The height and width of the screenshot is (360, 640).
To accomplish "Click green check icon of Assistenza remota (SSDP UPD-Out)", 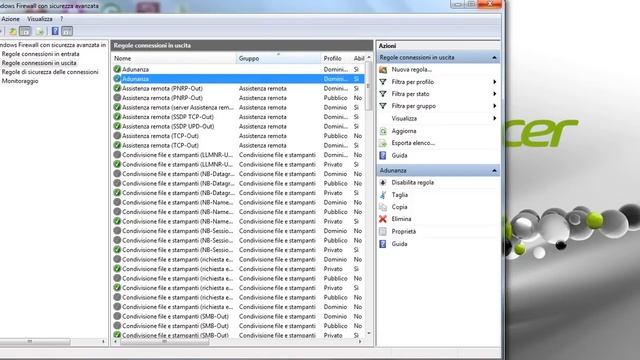I will [x=117, y=126].
